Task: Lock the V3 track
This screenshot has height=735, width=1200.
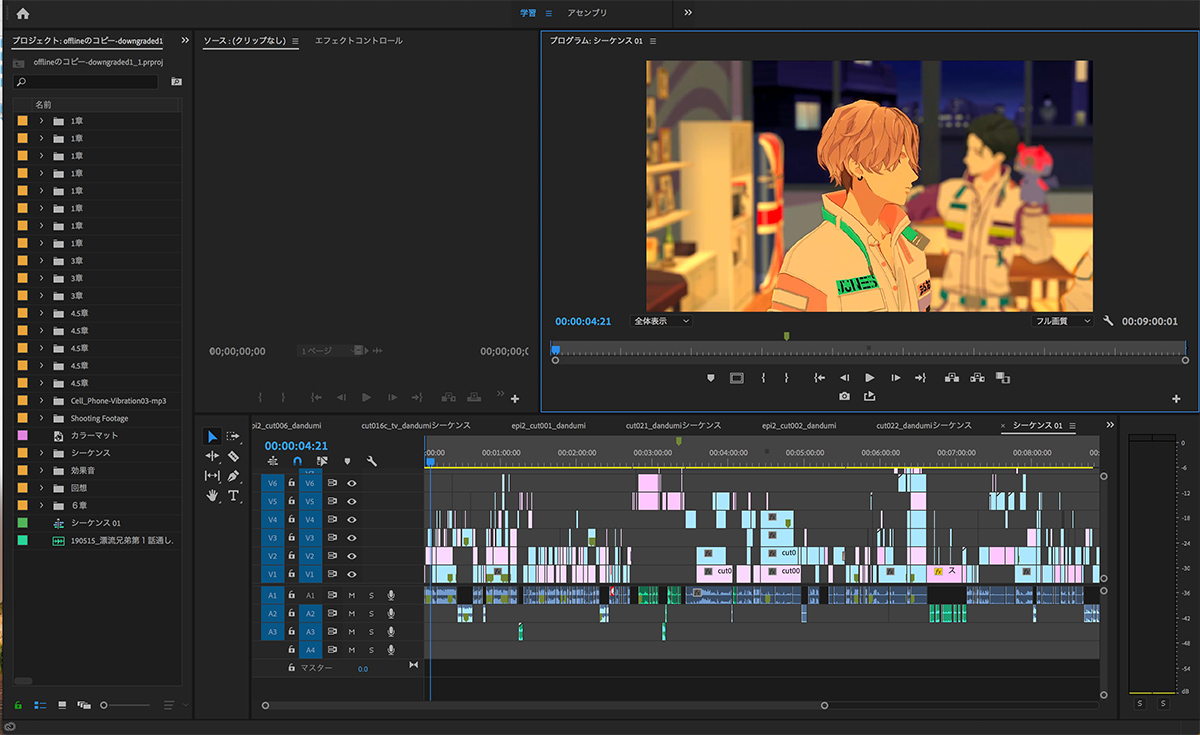Action: point(291,538)
